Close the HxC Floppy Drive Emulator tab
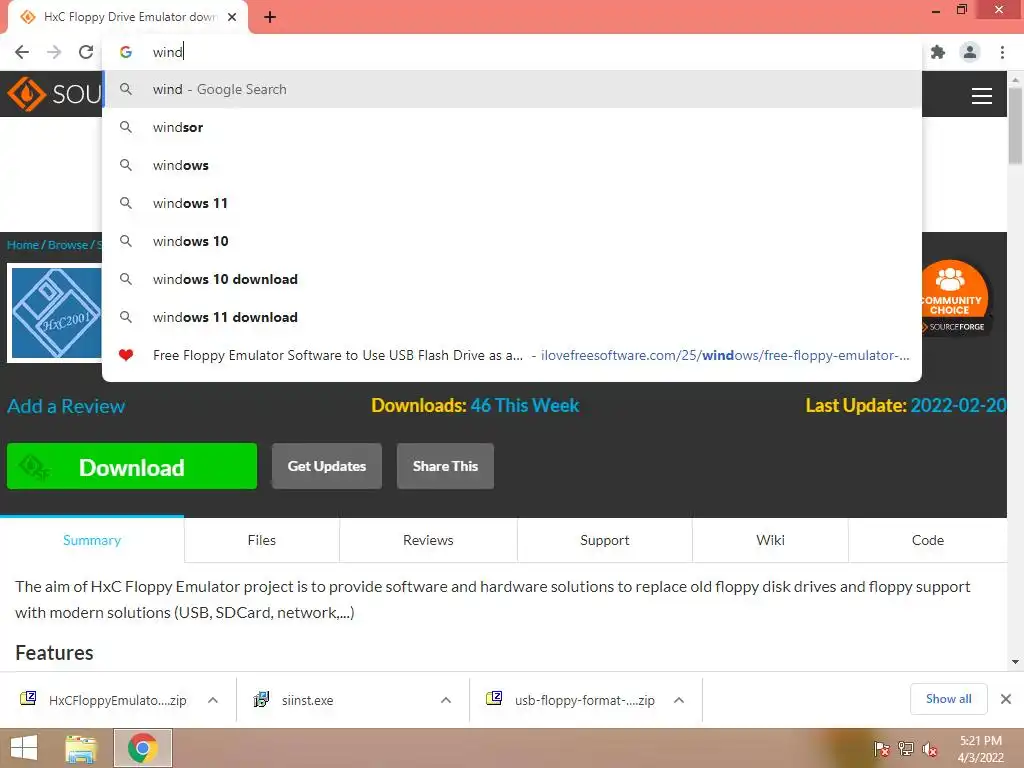 (232, 17)
